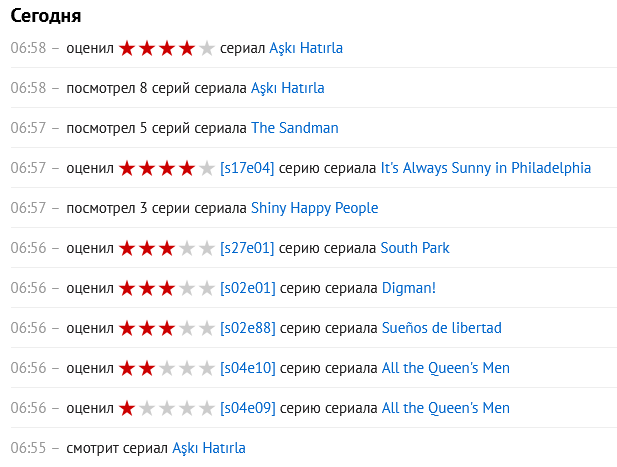Open episode link s04e10
This screenshot has height=467, width=617.
[x=248, y=368]
